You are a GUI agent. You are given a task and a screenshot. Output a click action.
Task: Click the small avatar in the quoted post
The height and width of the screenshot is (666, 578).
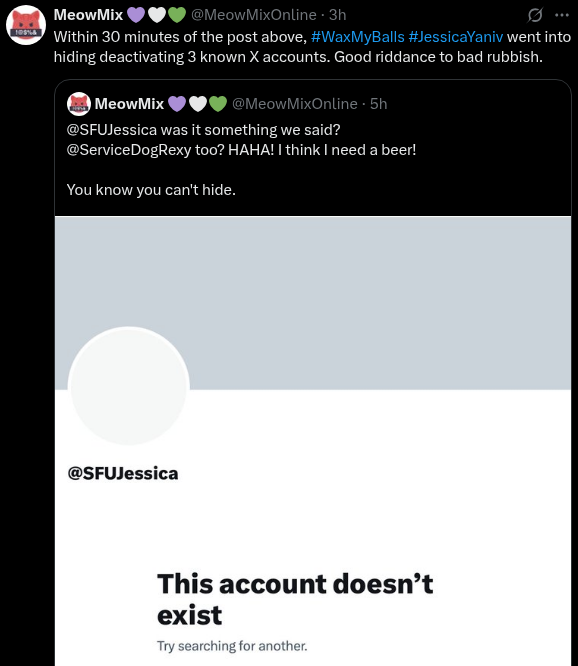[79, 104]
